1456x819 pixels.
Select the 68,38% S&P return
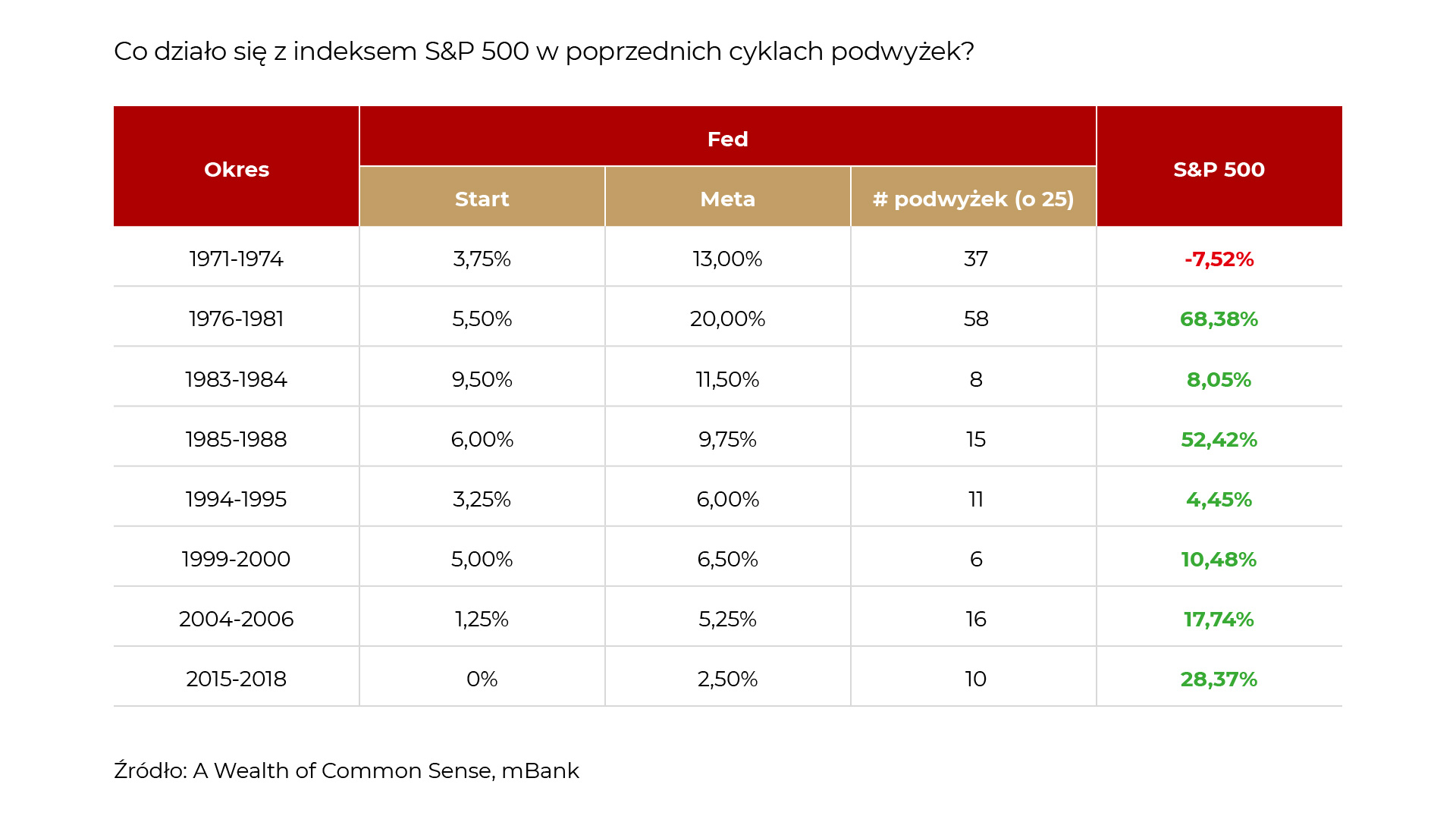pos(1219,318)
